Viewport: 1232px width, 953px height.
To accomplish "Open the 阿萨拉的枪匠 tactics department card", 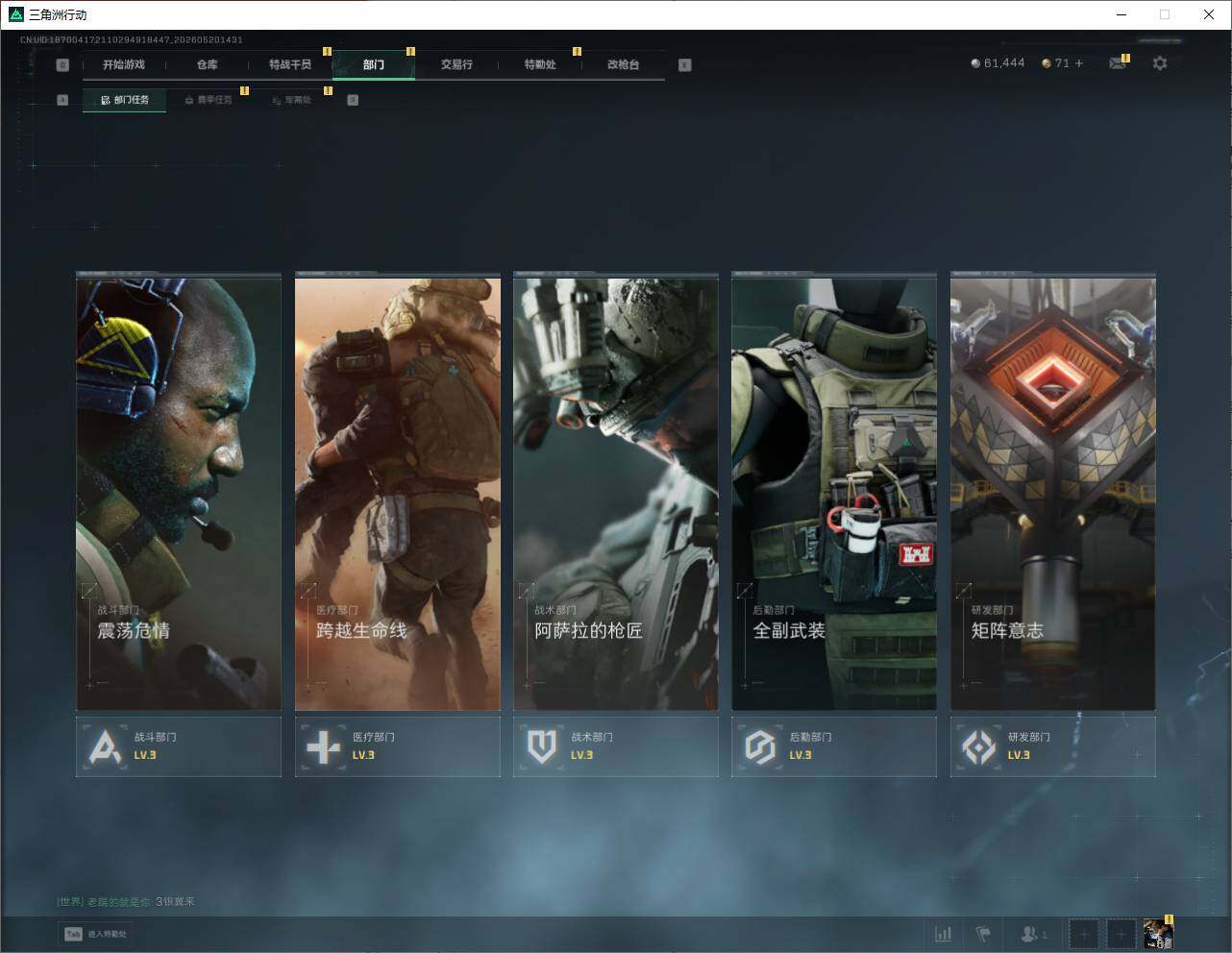I will [x=615, y=494].
